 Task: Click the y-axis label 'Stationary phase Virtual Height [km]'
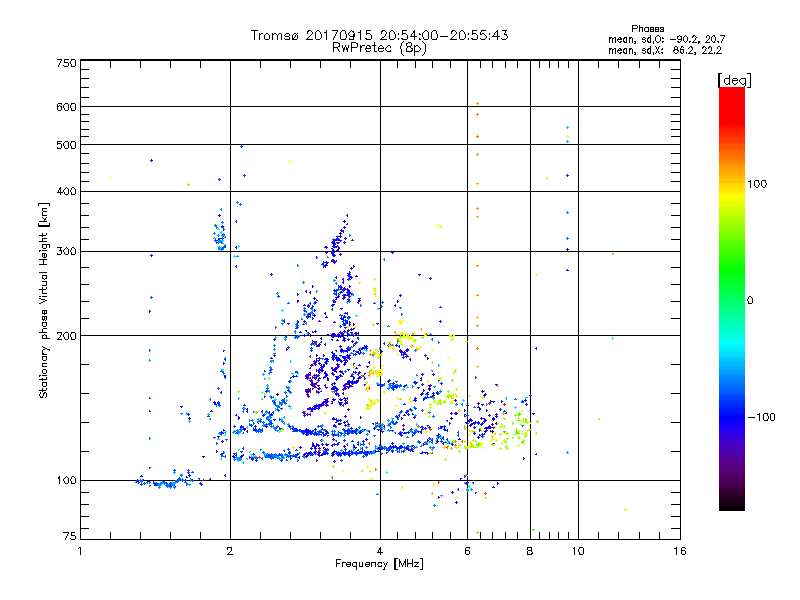coord(44,300)
